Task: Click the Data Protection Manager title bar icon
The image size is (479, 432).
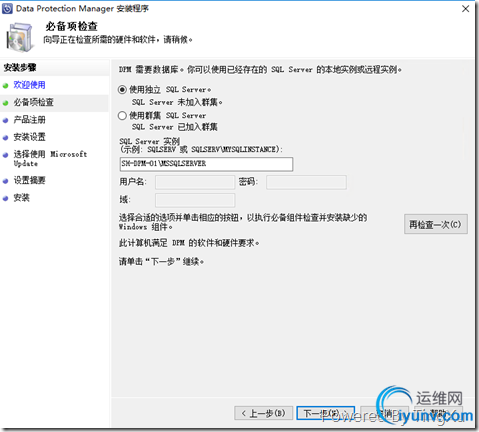Action: pos(7,9)
